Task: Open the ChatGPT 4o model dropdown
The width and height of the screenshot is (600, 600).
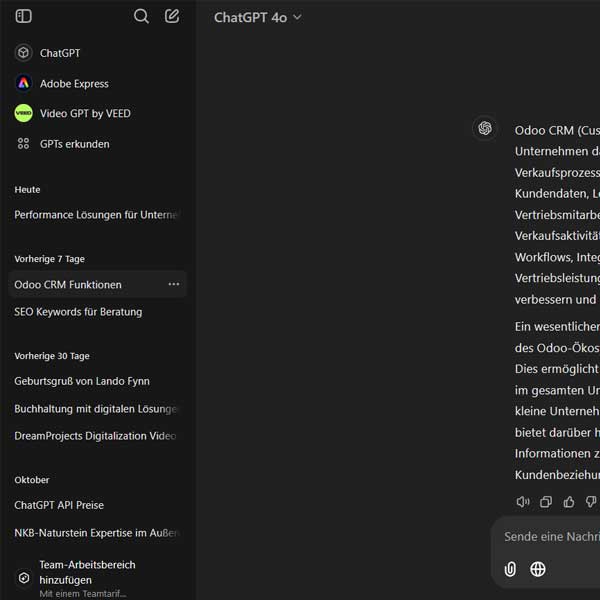Action: click(258, 18)
